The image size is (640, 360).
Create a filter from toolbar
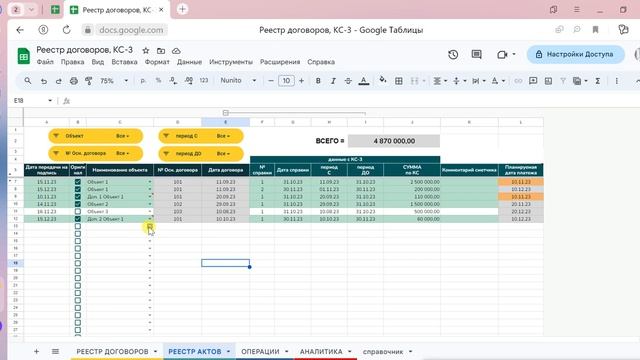tap(563, 81)
